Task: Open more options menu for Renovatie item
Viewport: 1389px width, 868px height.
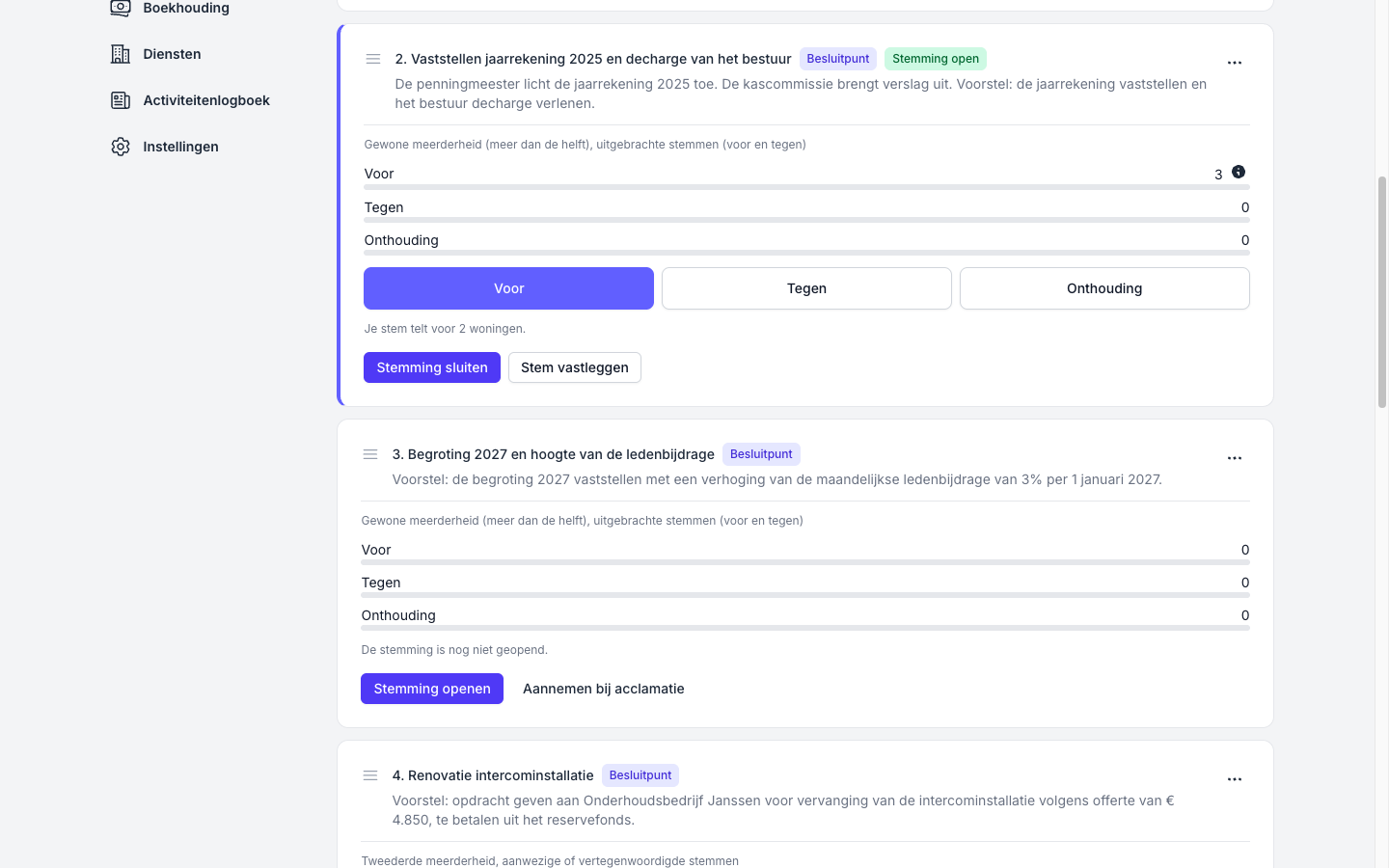Action: 1235,779
